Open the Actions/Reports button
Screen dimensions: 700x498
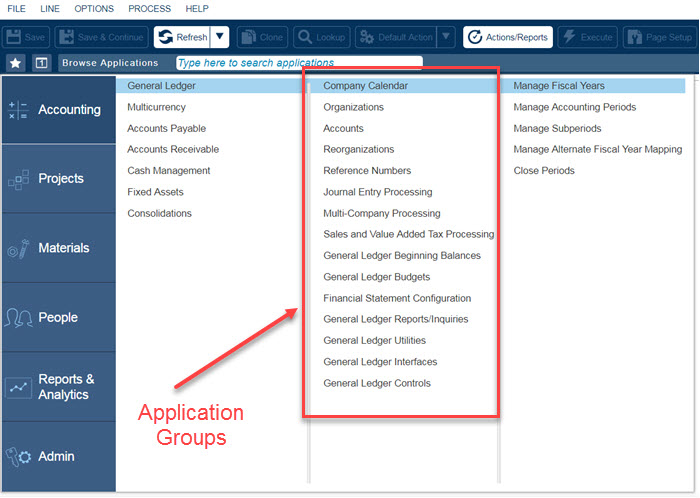(508, 37)
